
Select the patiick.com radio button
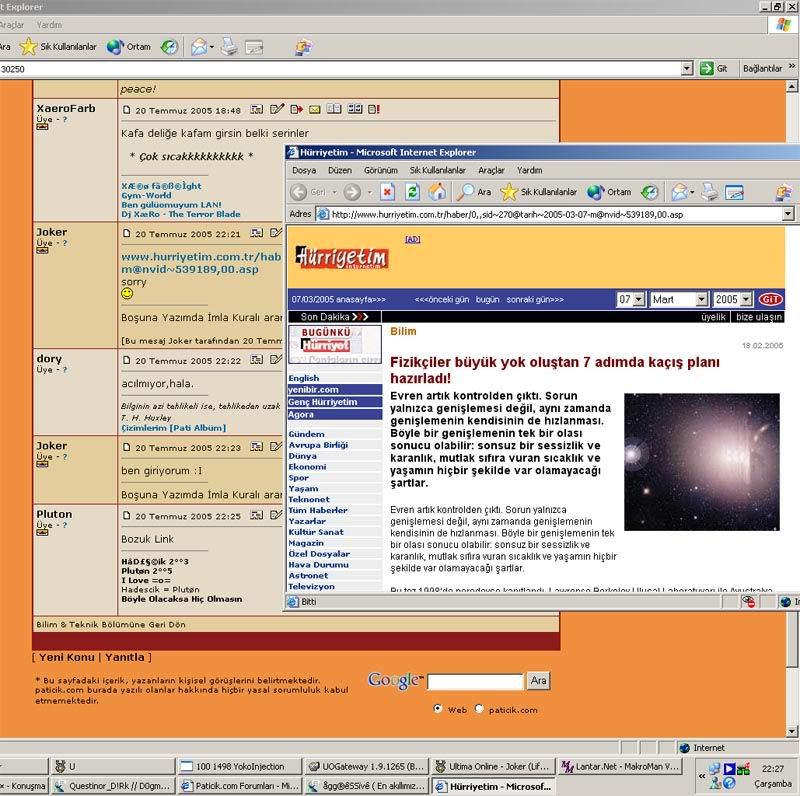pyautogui.click(x=480, y=709)
